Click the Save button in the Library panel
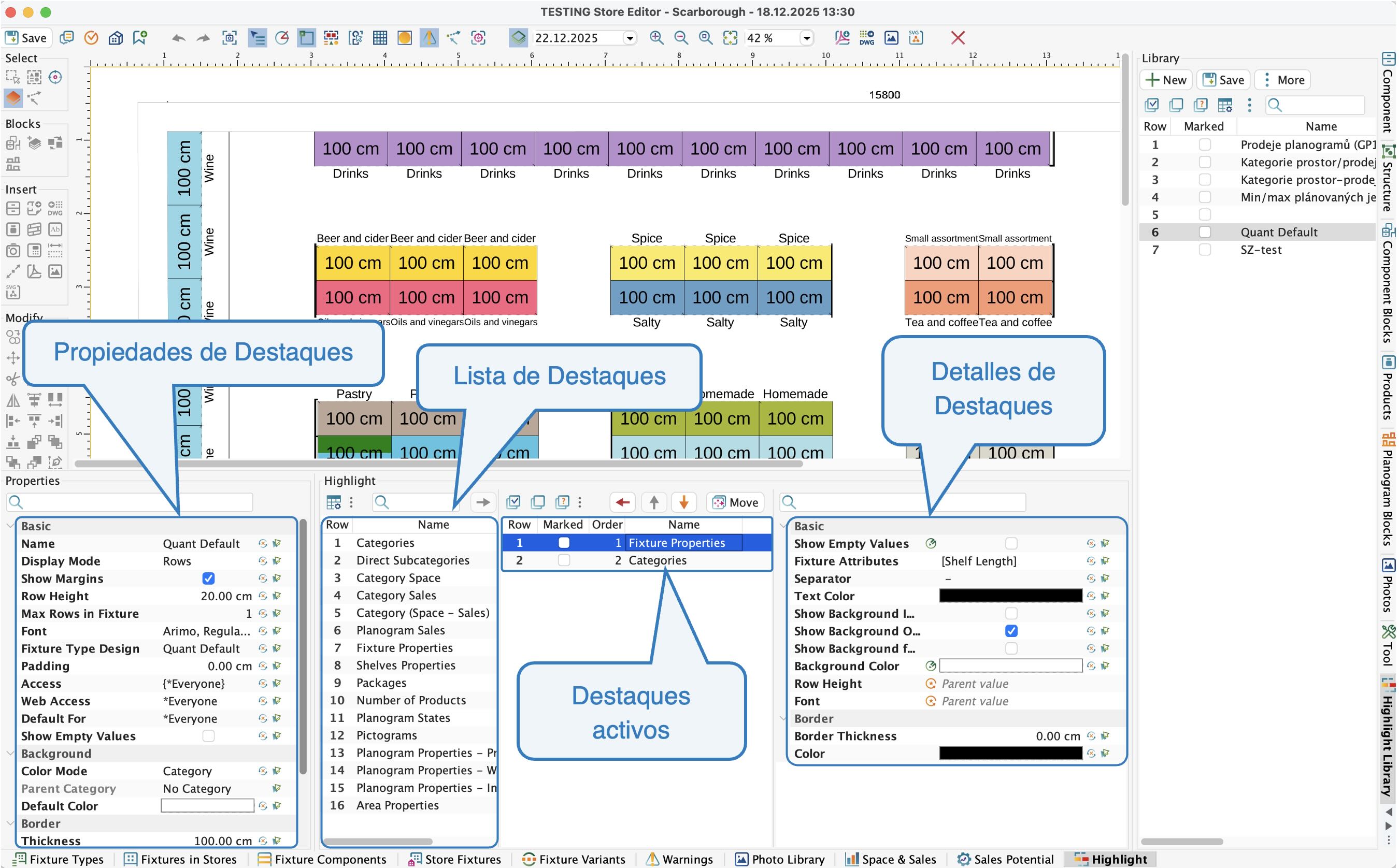 click(1223, 80)
